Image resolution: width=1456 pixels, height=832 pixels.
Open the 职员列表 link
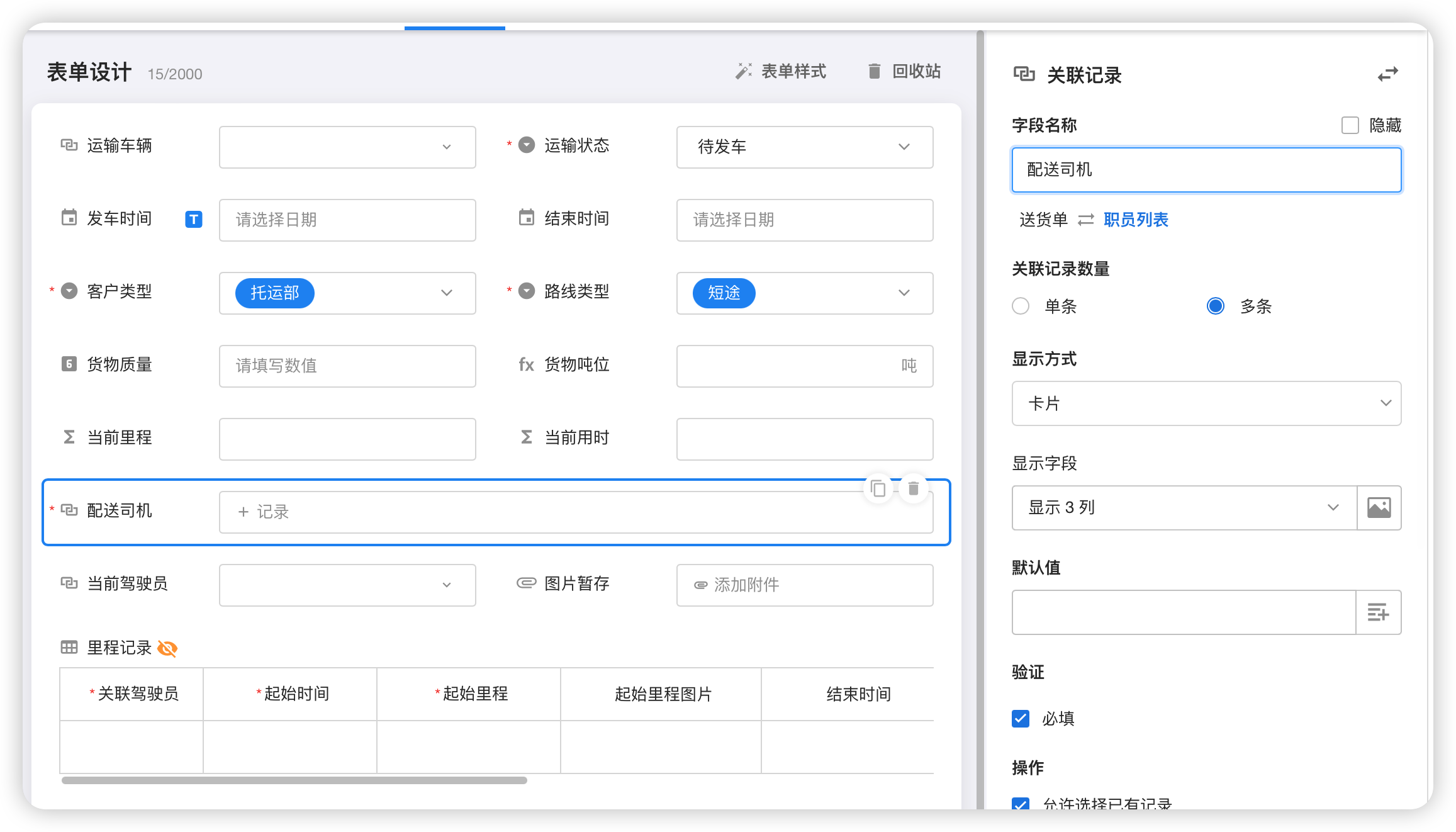tap(1136, 220)
